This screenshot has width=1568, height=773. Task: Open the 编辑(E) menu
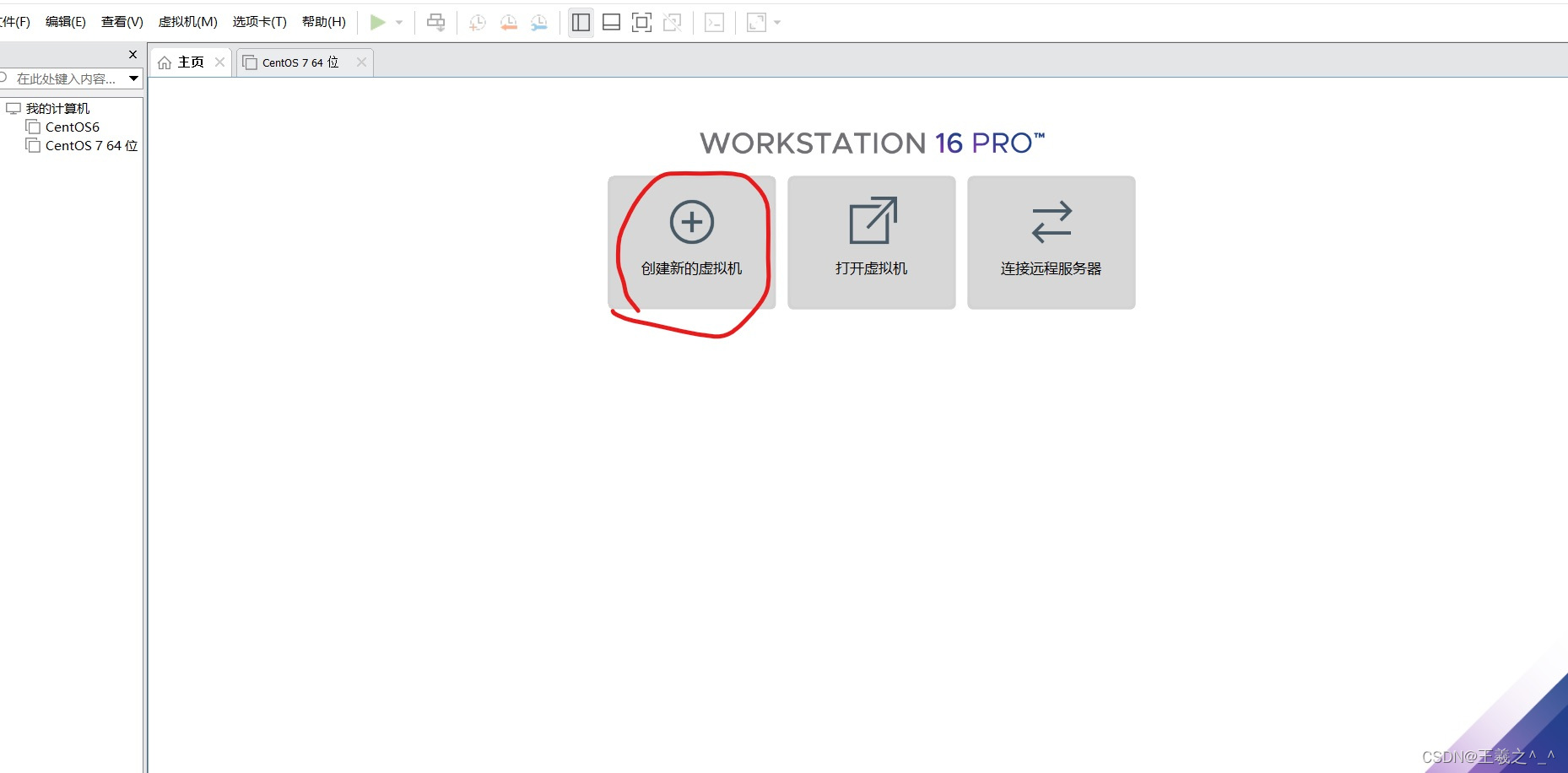[66, 22]
